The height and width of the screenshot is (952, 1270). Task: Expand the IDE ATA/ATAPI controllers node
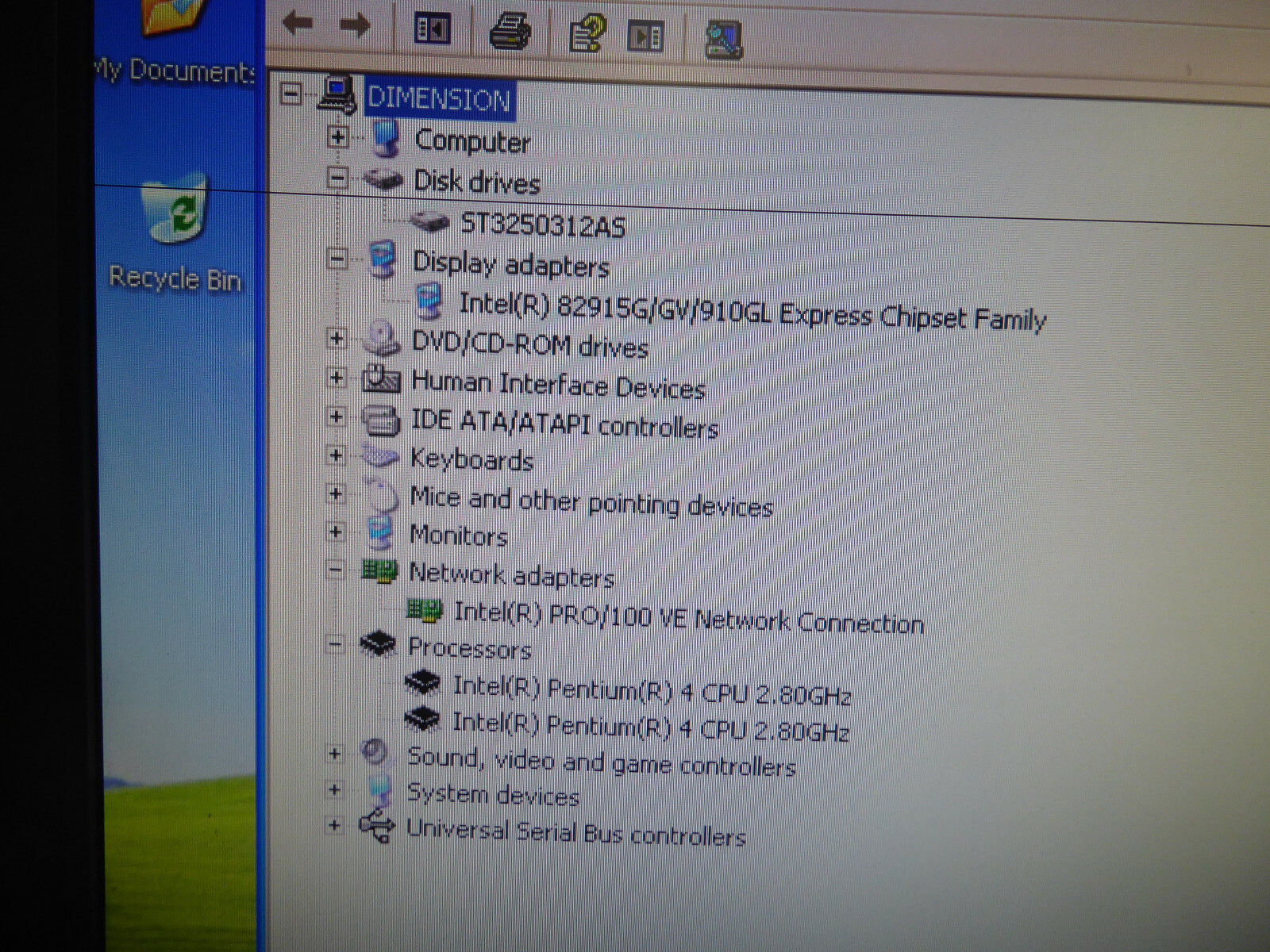click(337, 416)
